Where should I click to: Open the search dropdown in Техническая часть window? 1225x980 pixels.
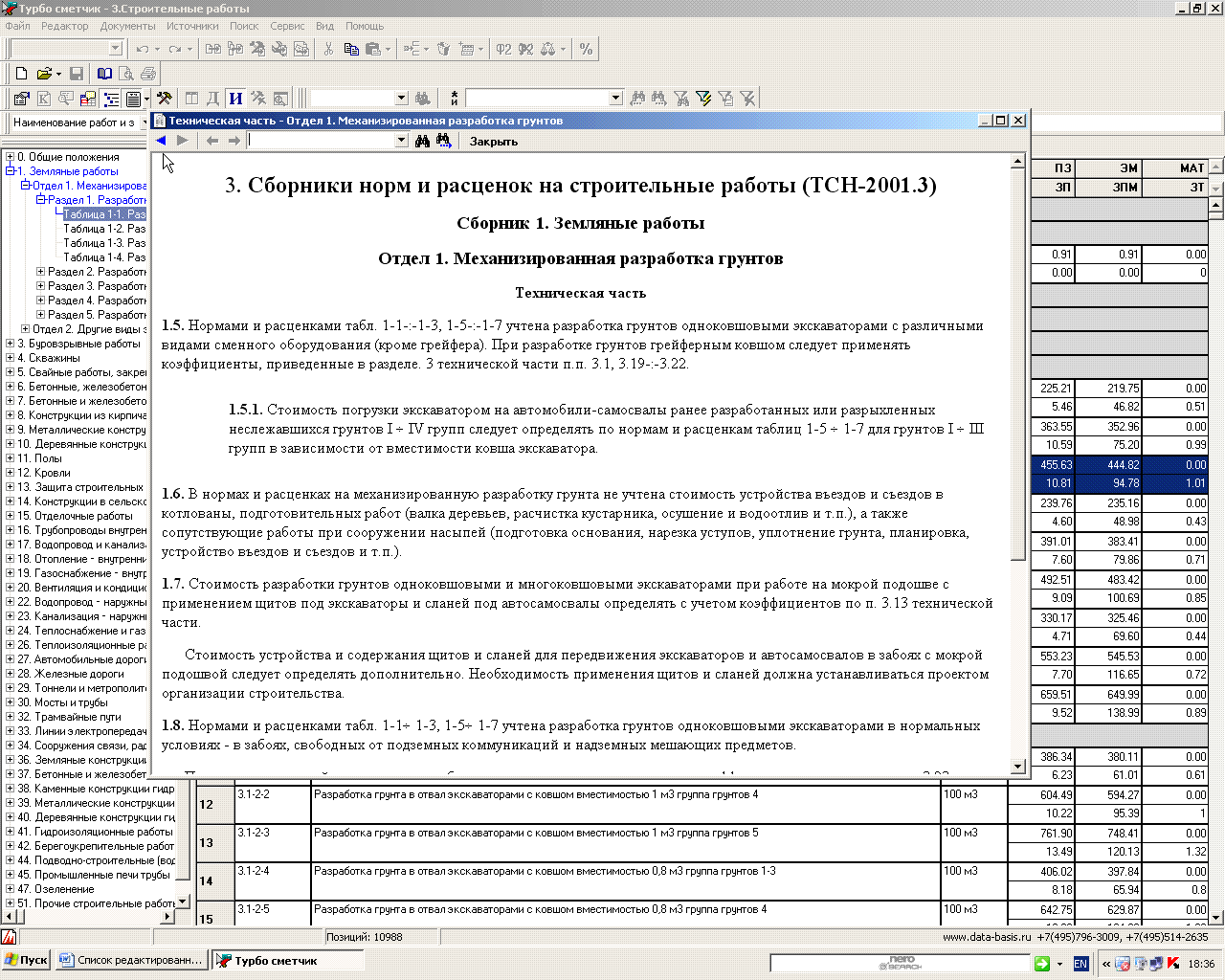[x=402, y=141]
